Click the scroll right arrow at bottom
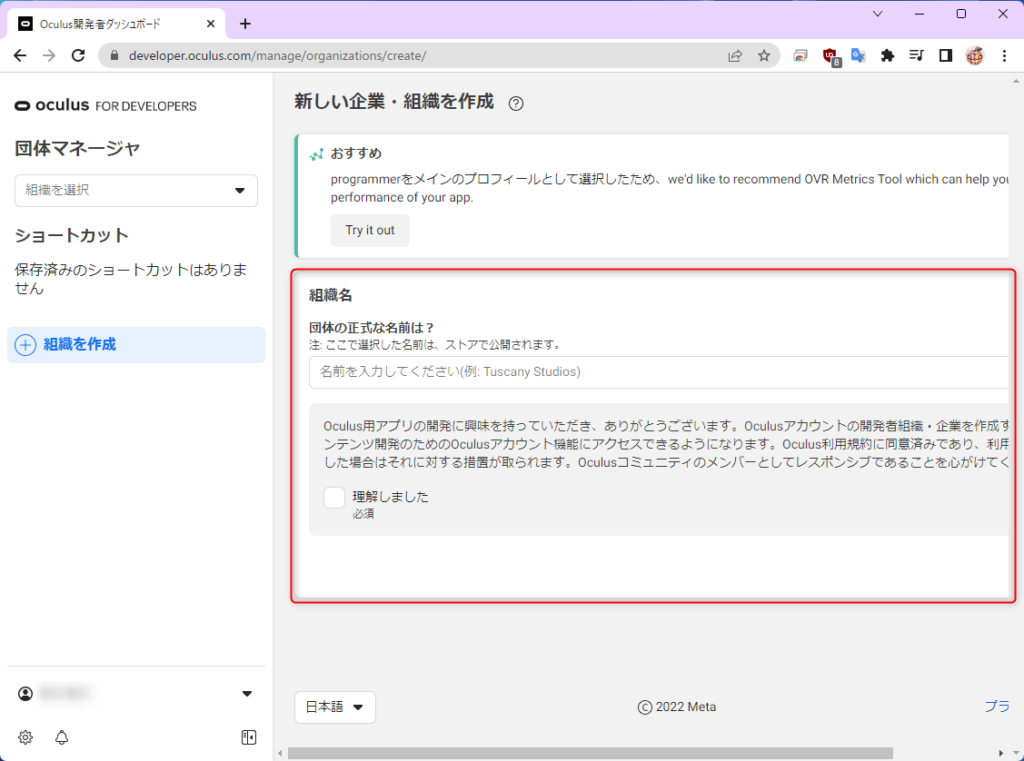 pyautogui.click(x=1000, y=753)
